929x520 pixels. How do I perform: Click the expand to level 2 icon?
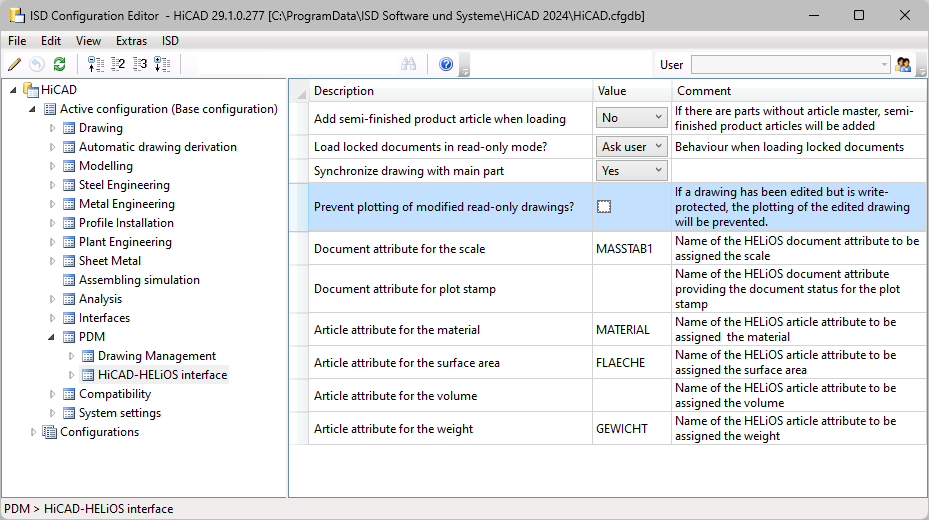118,64
